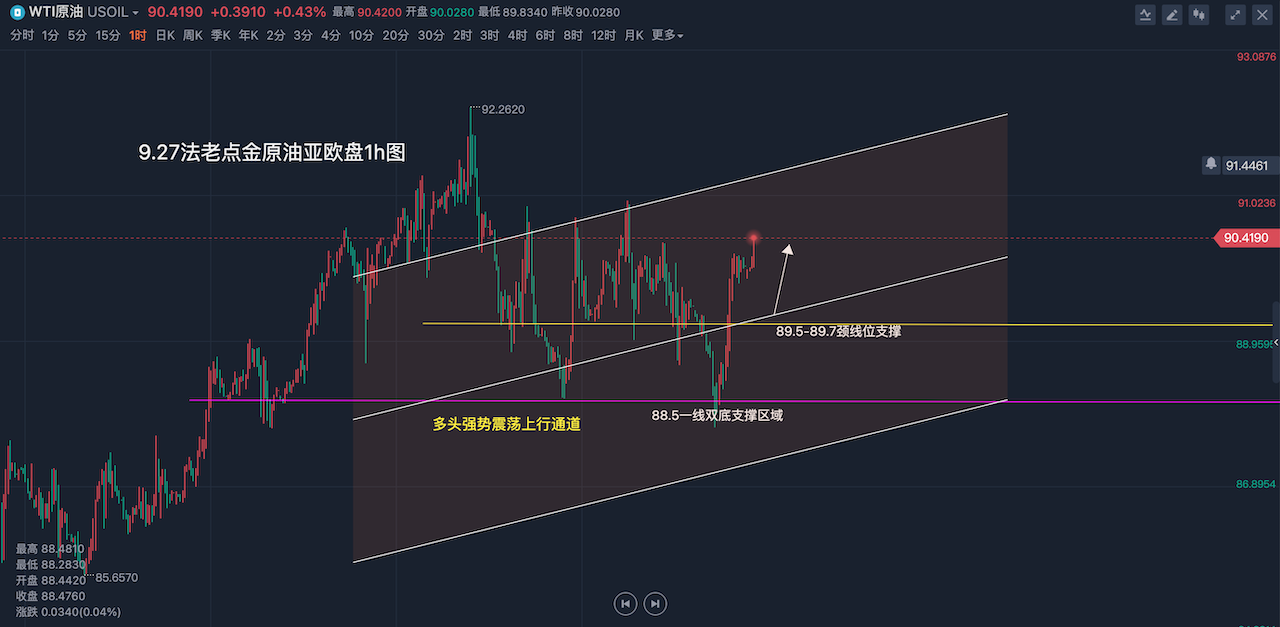This screenshot has height=627, width=1280.
Task: Click the WTI原油 symbol logo icon
Action: (17, 12)
